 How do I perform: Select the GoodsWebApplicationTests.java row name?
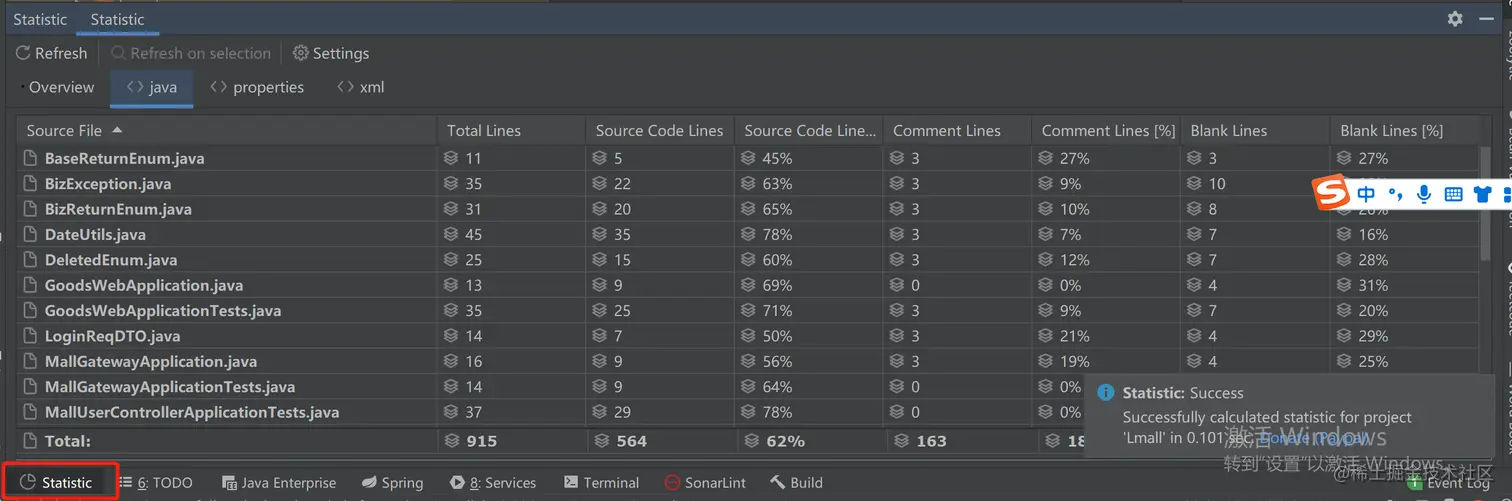pos(163,311)
